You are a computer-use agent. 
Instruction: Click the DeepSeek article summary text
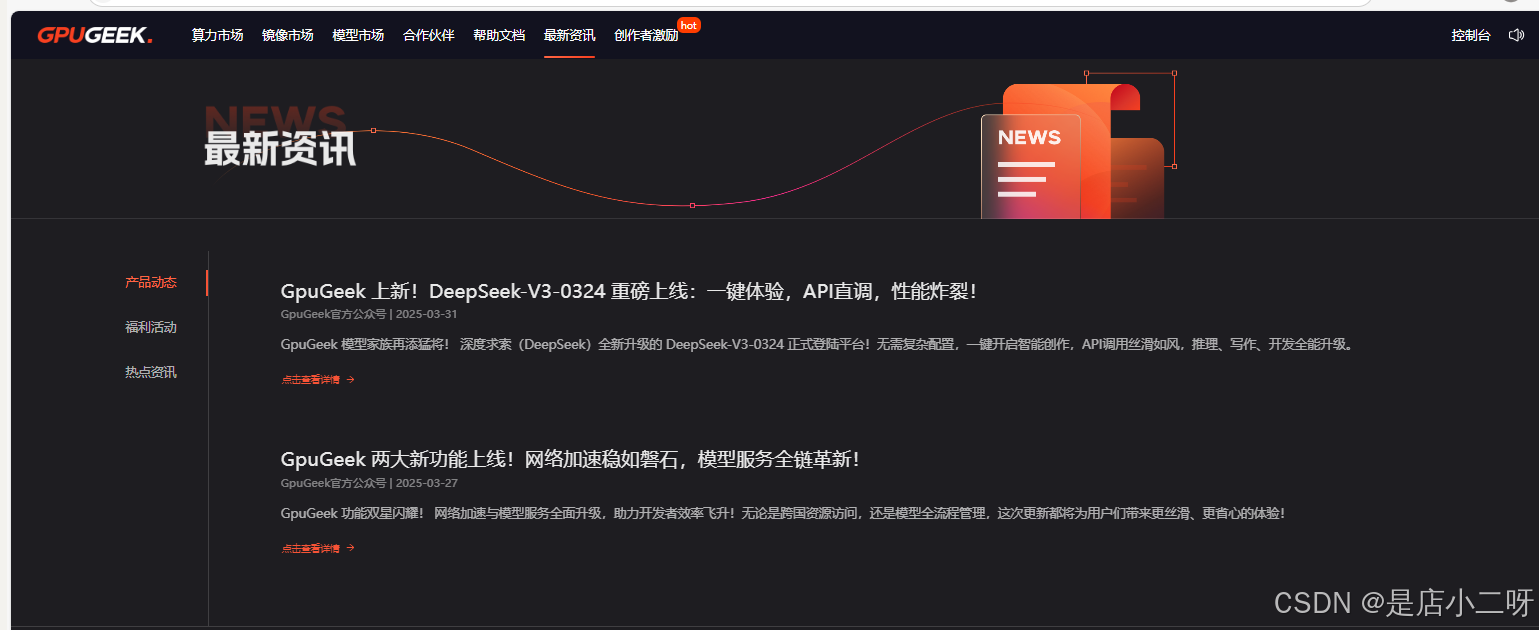click(817, 344)
